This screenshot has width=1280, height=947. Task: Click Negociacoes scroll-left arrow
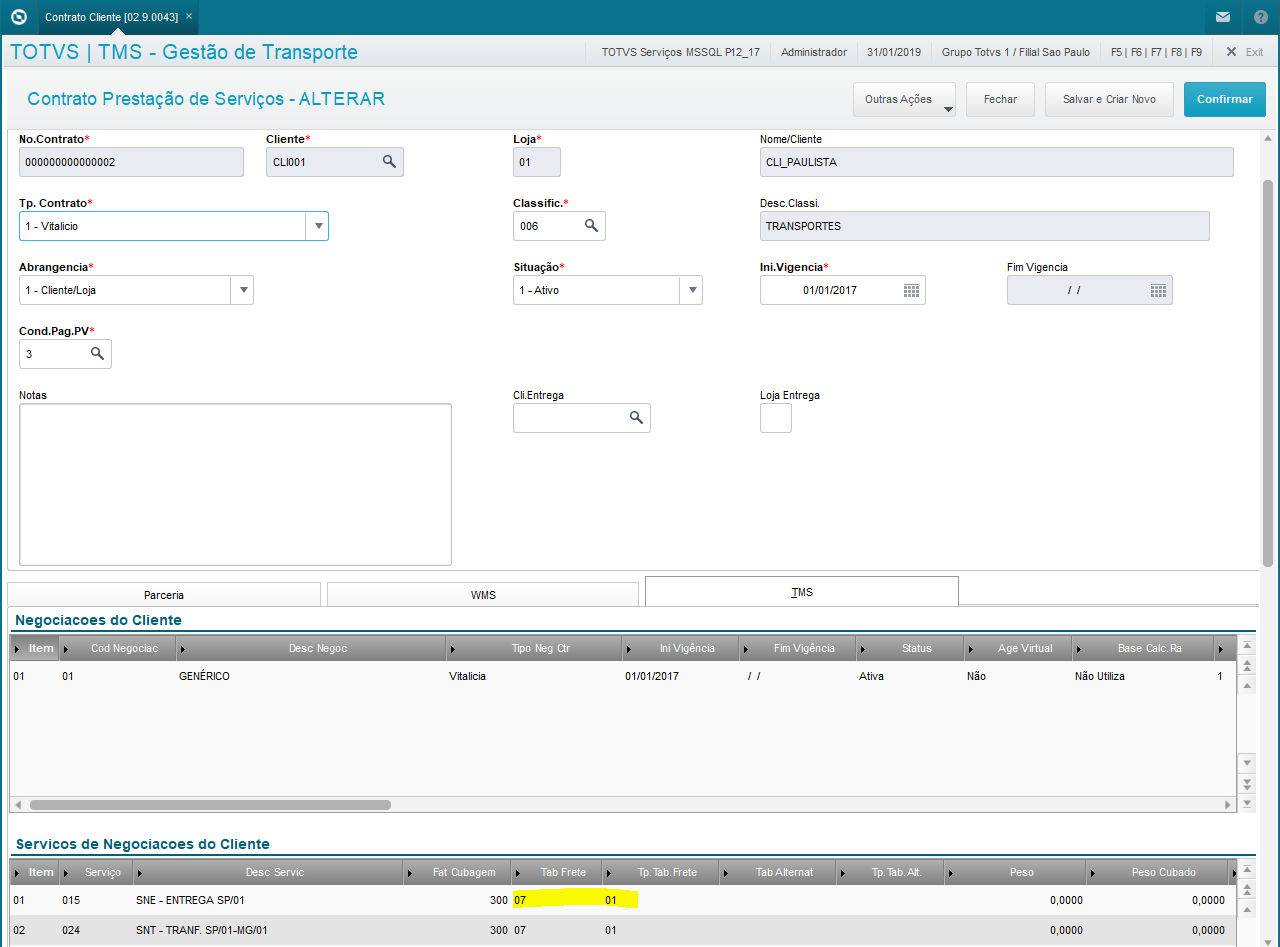click(18, 804)
